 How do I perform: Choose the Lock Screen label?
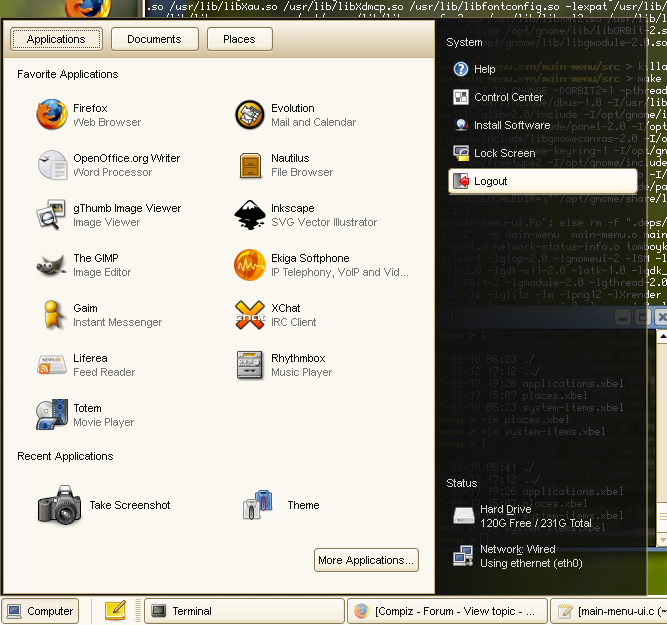point(505,153)
